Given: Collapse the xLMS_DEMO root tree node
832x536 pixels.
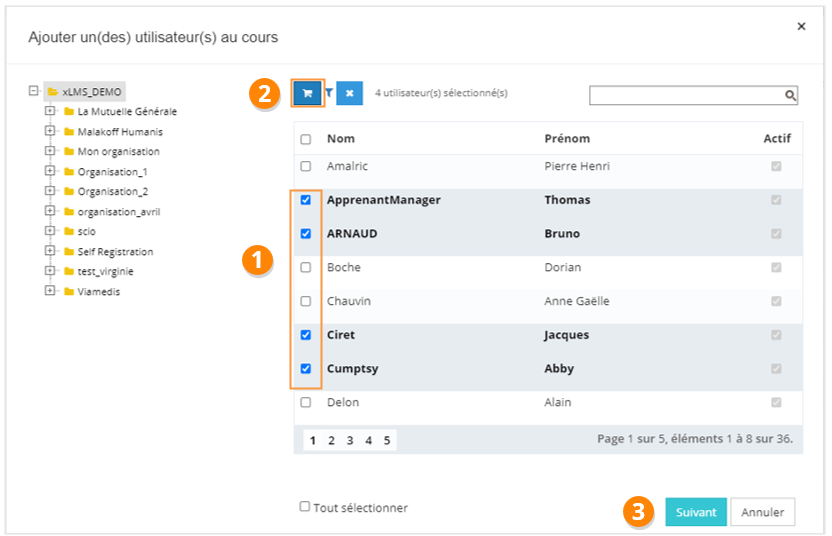Looking at the screenshot, I should (x=34, y=91).
